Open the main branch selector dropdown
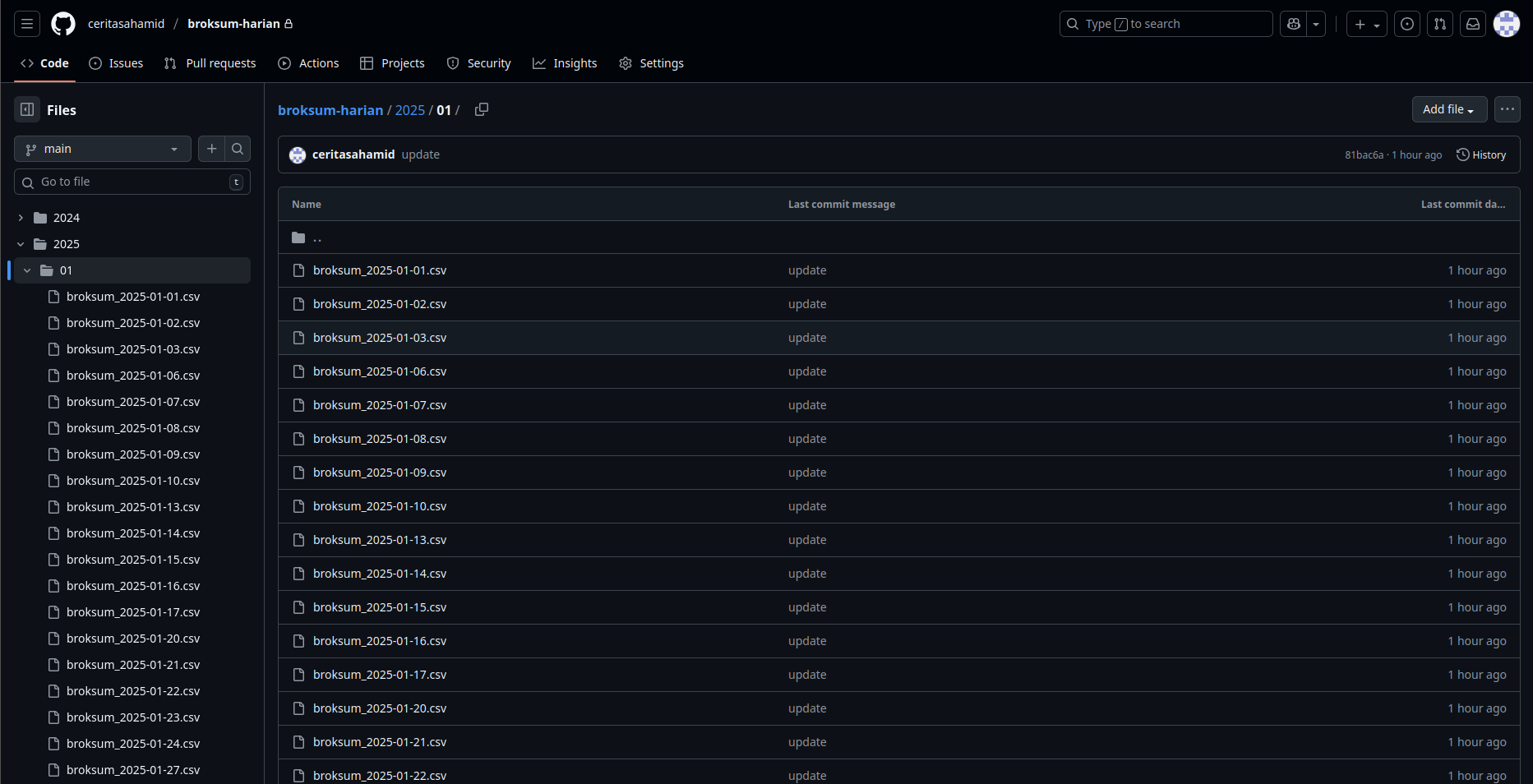1533x784 pixels. pyautogui.click(x=102, y=149)
